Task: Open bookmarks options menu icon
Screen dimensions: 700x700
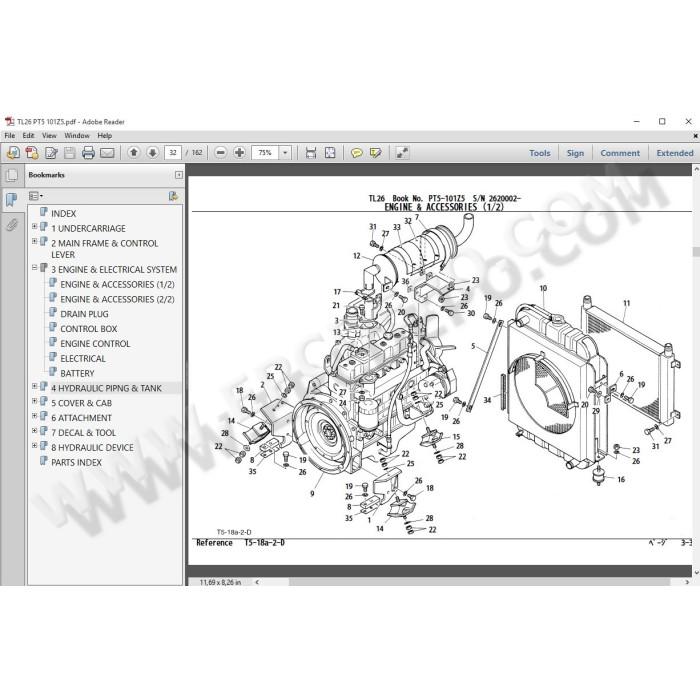Action: pyautogui.click(x=36, y=196)
